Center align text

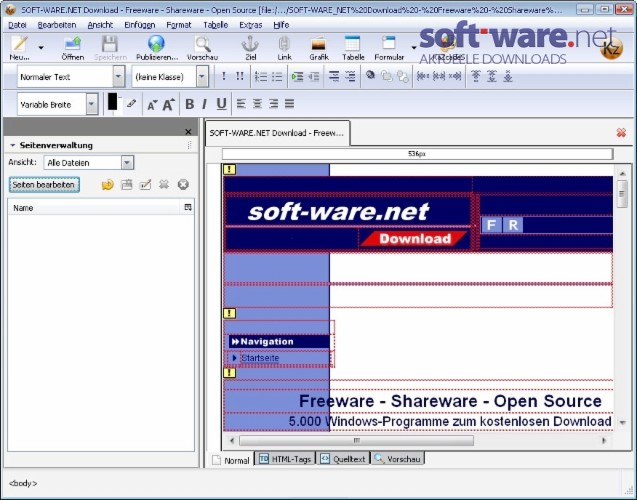coord(257,104)
